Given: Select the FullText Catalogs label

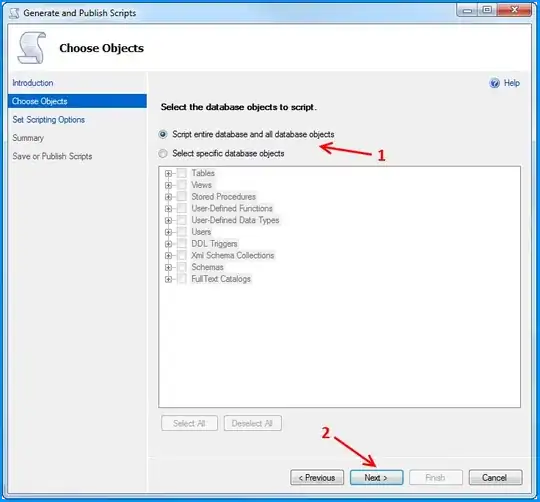Looking at the screenshot, I should (221, 279).
